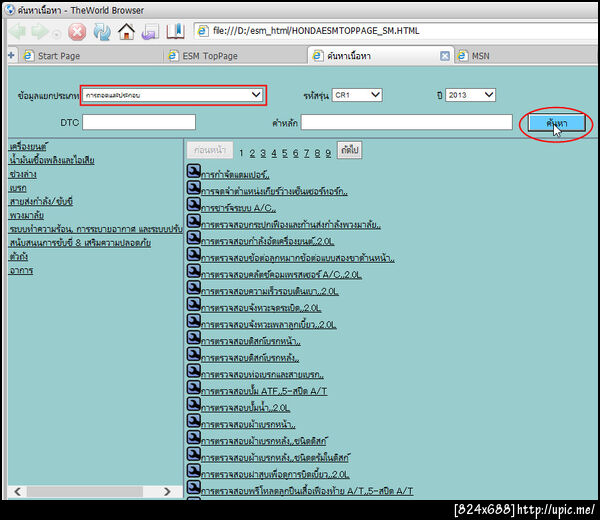
Task: Open the เบรก category link
Action: [18, 188]
